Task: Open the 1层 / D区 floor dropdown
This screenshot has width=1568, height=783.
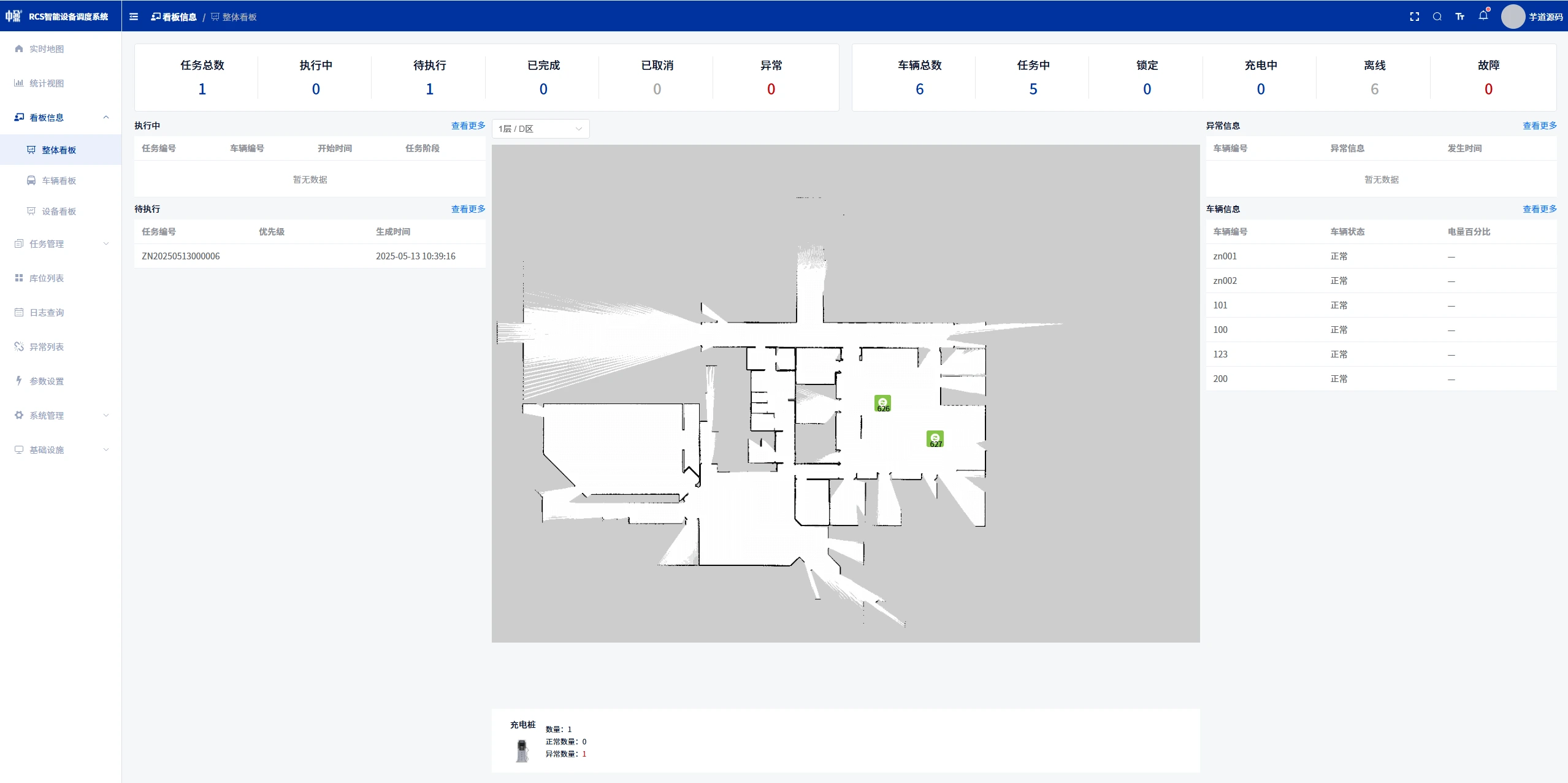Action: point(540,129)
